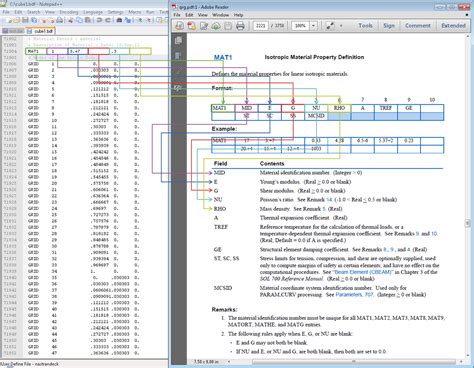Click the Redo icon in Notepad++ toolbar
Viewport: 474px width, 368px height.
108,20
